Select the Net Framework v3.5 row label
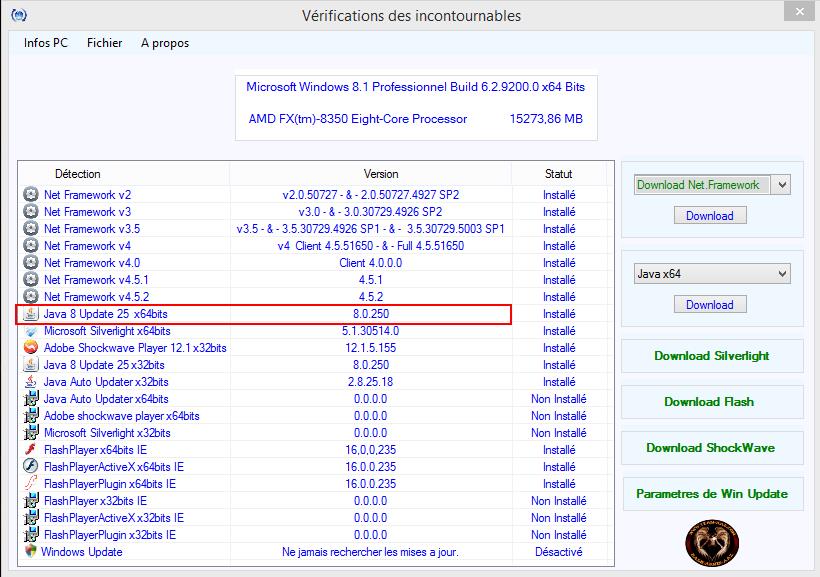 coord(92,229)
